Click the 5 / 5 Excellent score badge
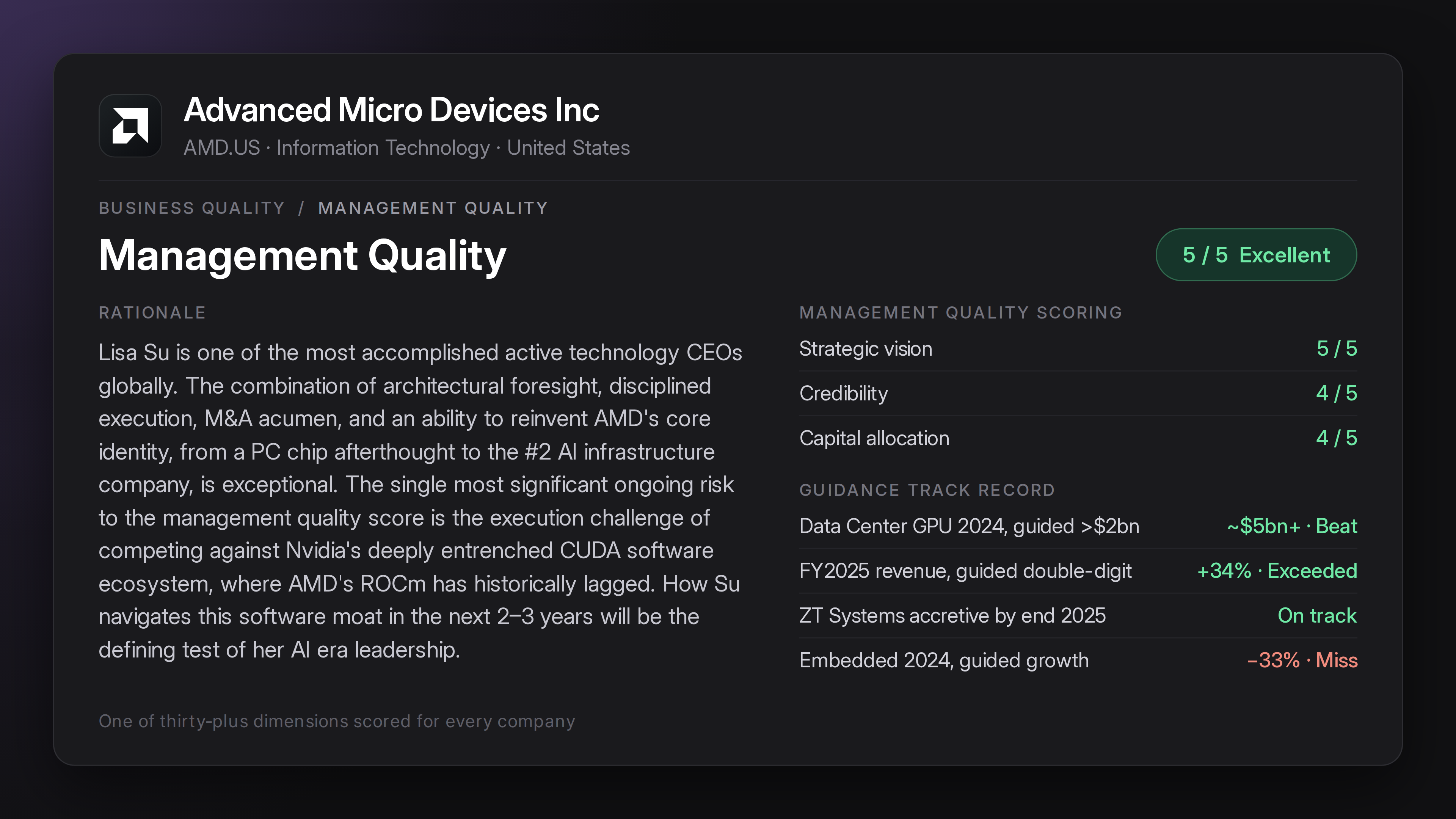The height and width of the screenshot is (819, 1456). coord(1256,255)
